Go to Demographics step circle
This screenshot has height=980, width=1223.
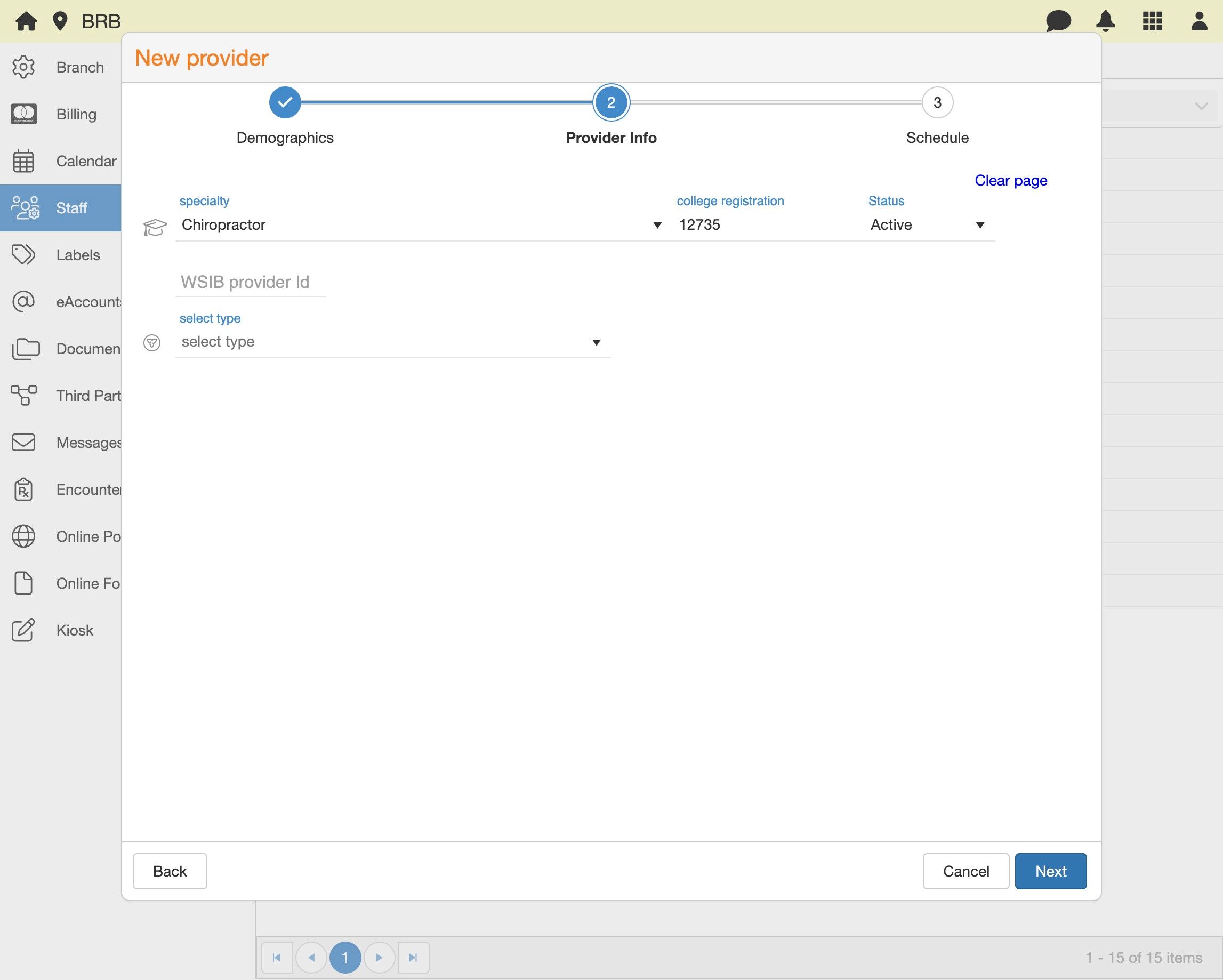285,103
